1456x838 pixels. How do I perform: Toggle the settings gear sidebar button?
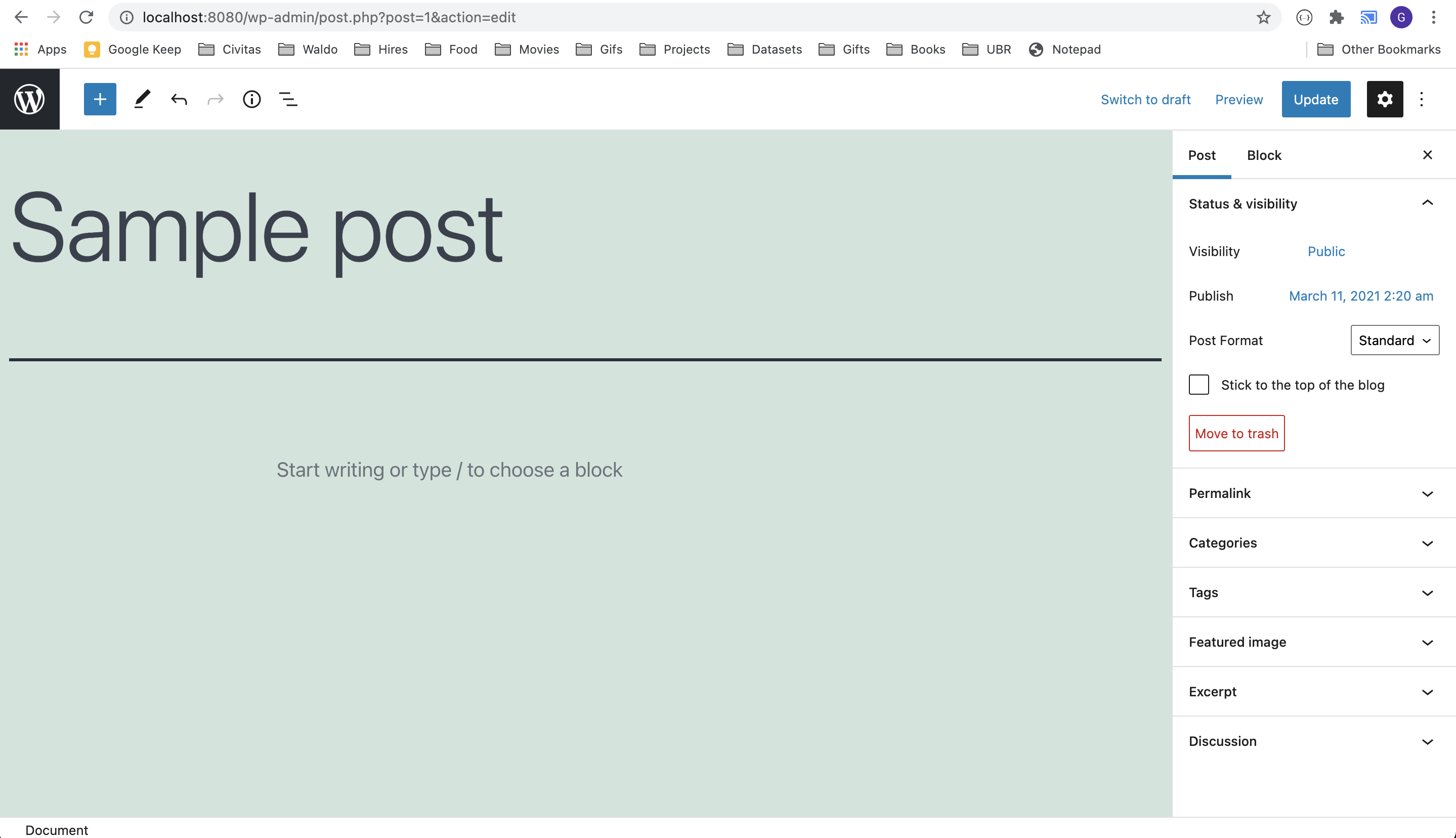click(x=1384, y=99)
